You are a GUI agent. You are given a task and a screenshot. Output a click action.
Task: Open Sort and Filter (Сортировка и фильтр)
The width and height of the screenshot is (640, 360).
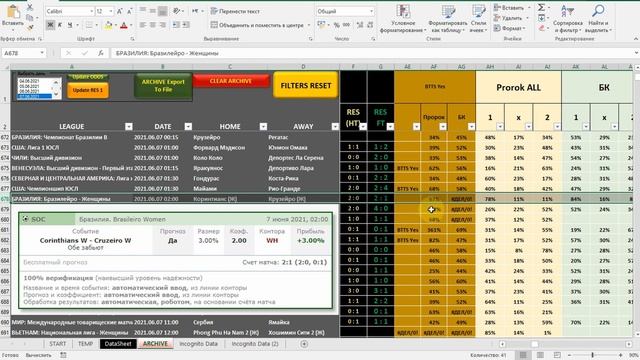(568, 19)
